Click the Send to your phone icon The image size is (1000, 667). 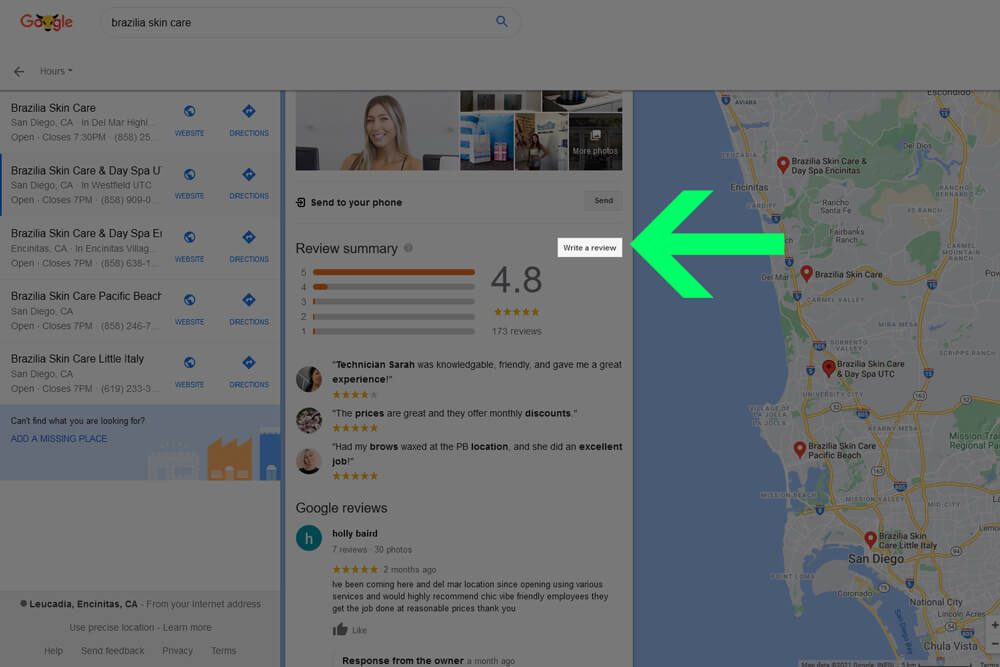click(x=300, y=202)
